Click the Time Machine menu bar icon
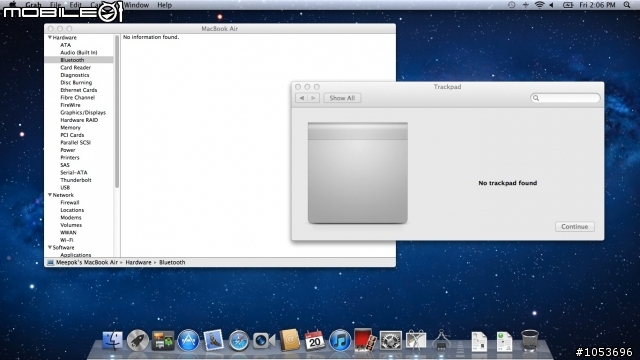Image resolution: width=640 pixels, height=360 pixels. click(x=511, y=5)
